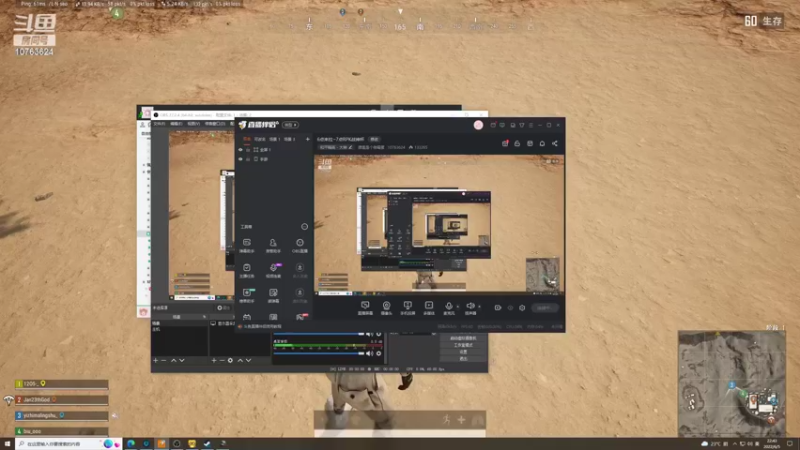
Task: Open the OBS streaming tool in the toolbox
Action: click(299, 245)
